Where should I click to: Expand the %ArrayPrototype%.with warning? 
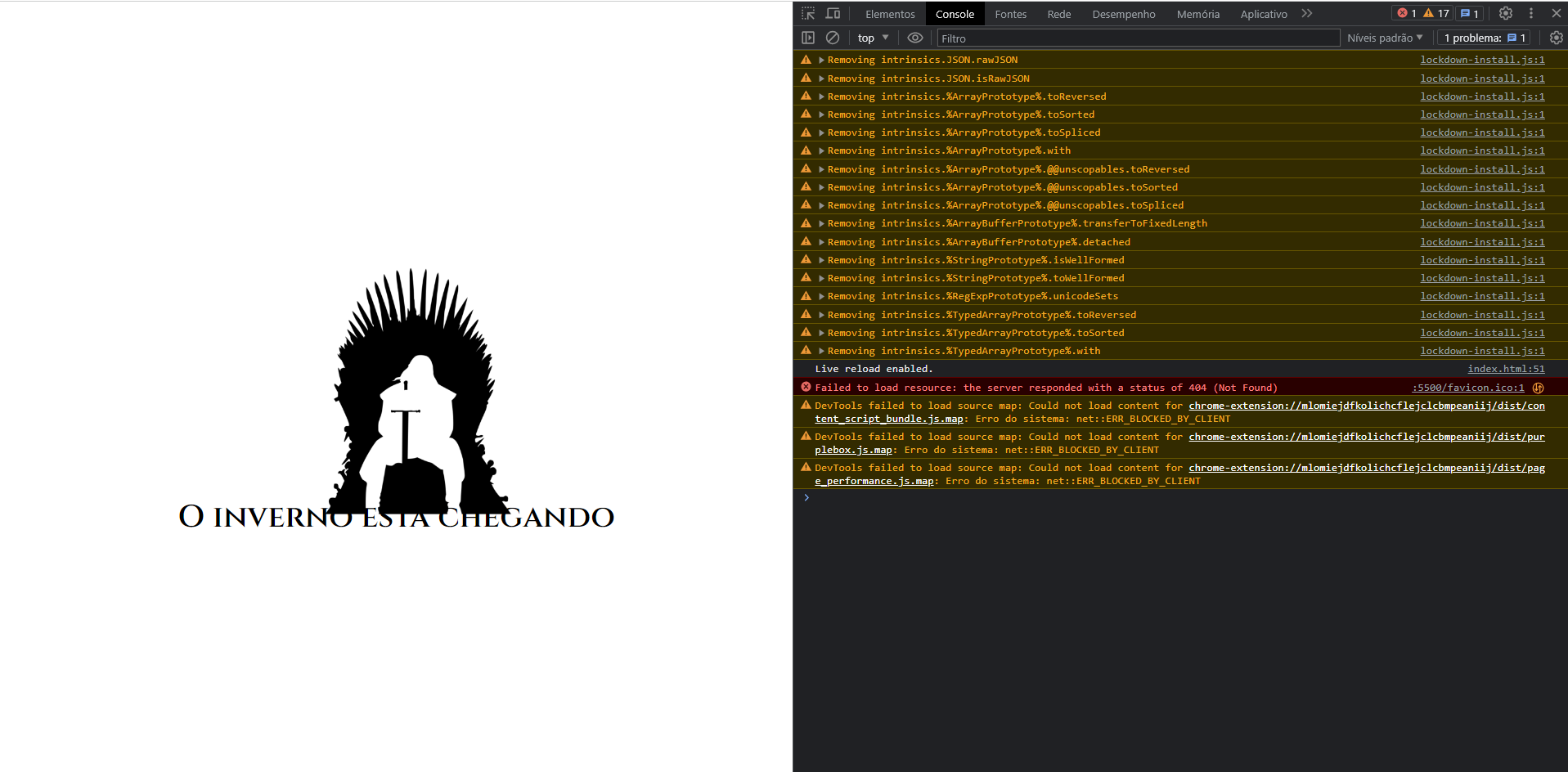pyautogui.click(x=821, y=150)
